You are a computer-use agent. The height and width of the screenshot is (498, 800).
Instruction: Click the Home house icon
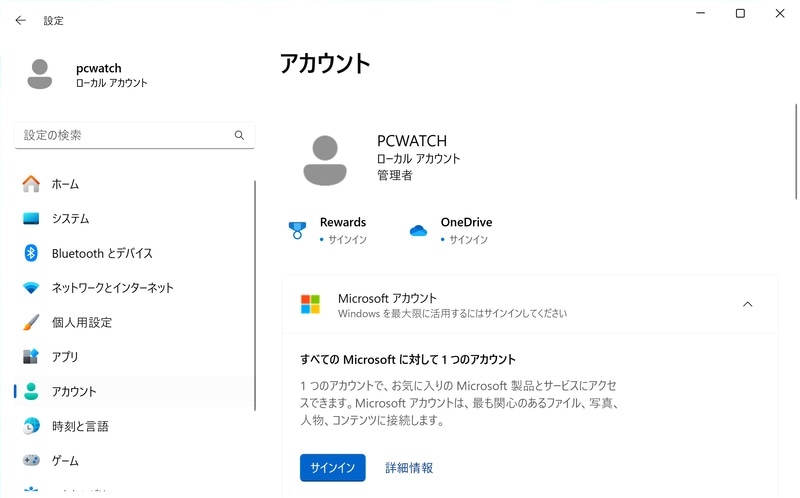pos(31,184)
